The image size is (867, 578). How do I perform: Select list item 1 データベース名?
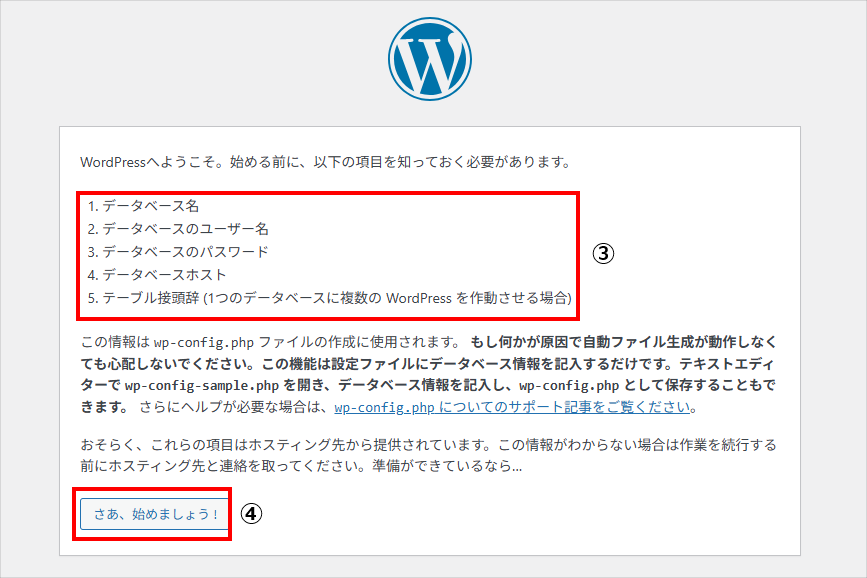coord(143,206)
